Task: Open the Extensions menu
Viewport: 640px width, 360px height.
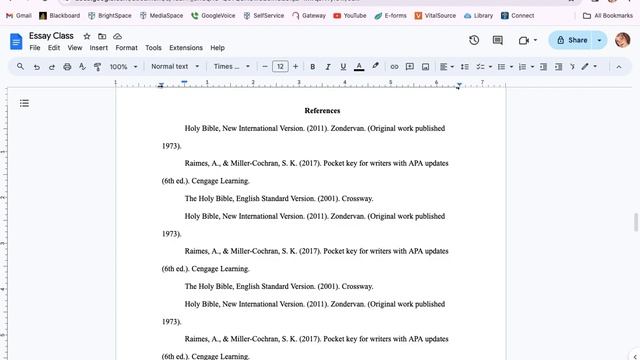Action: [186, 48]
